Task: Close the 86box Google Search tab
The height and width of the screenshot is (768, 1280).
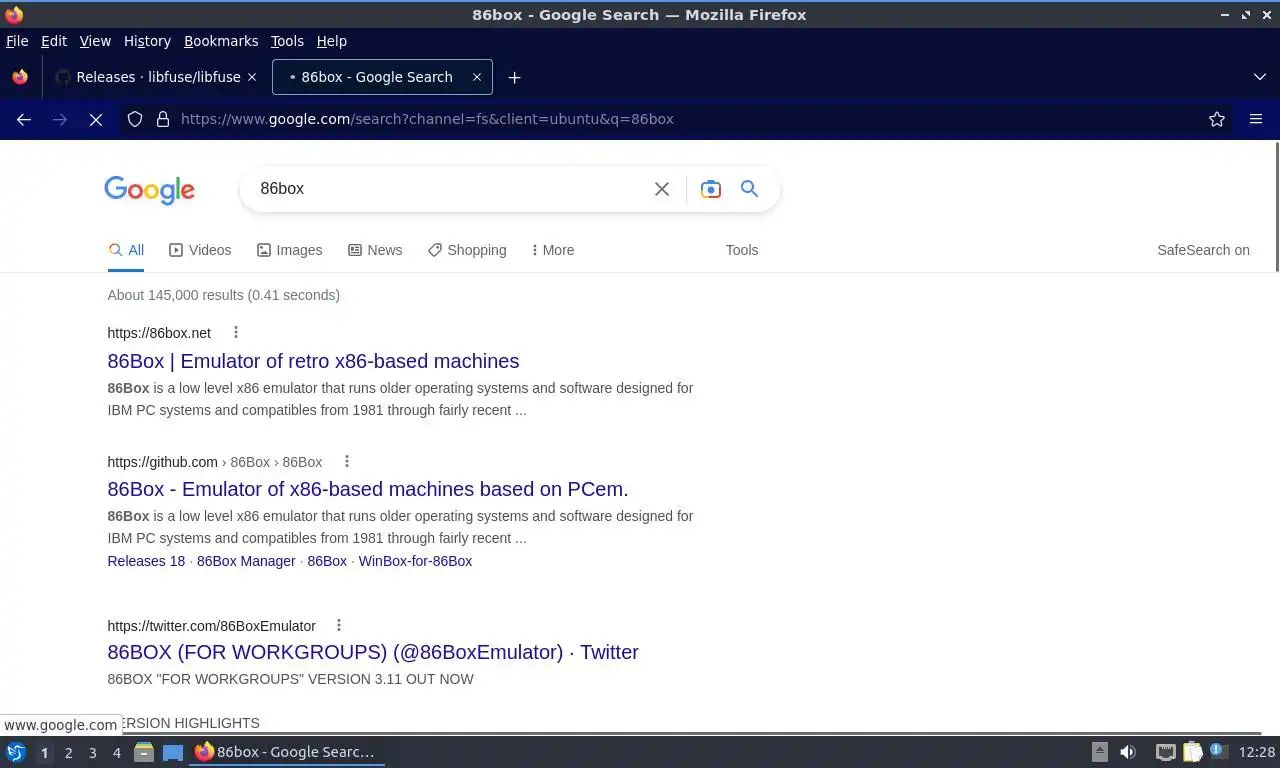Action: pyautogui.click(x=477, y=77)
